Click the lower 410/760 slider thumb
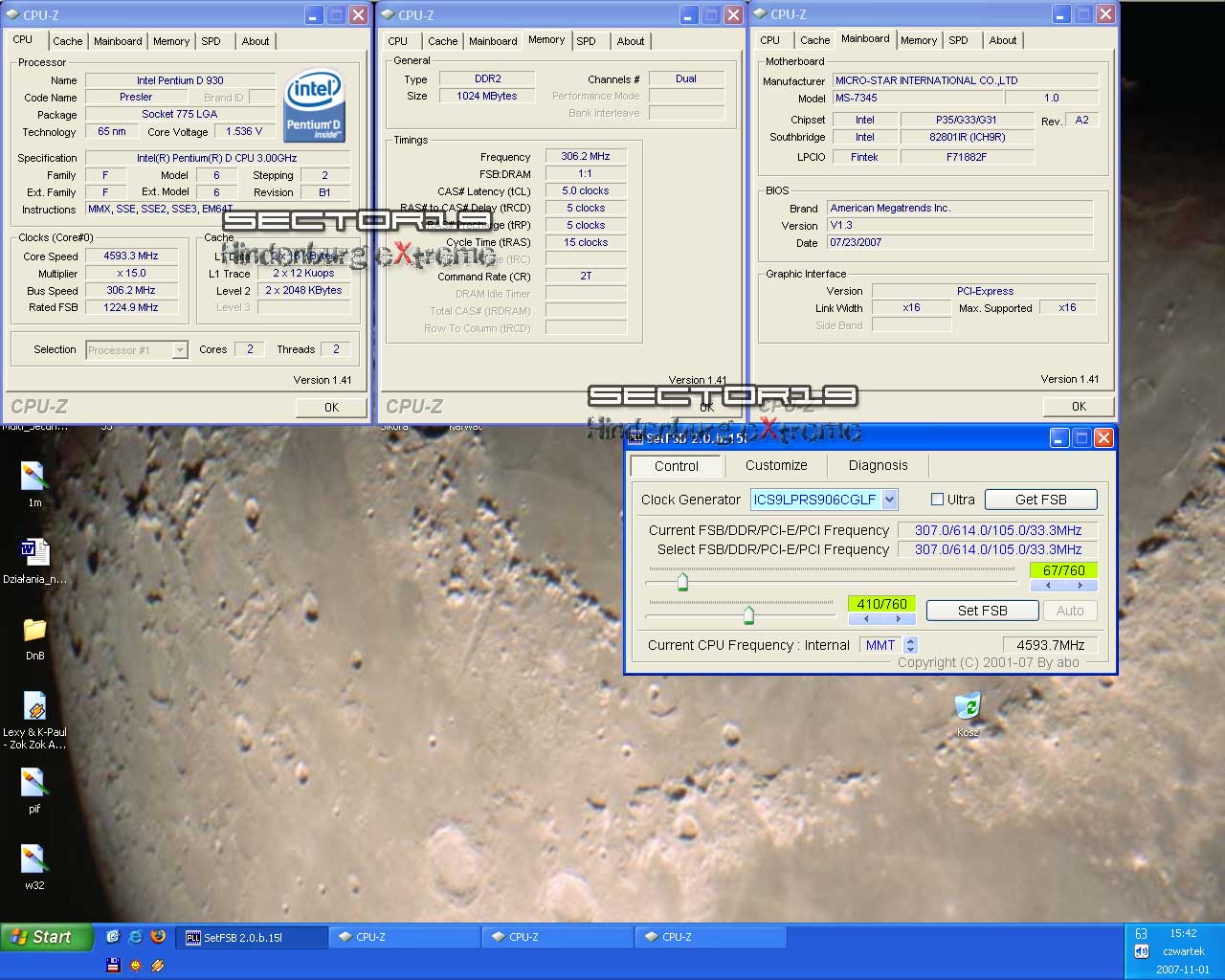Screen dimensions: 1225x980 [748, 614]
